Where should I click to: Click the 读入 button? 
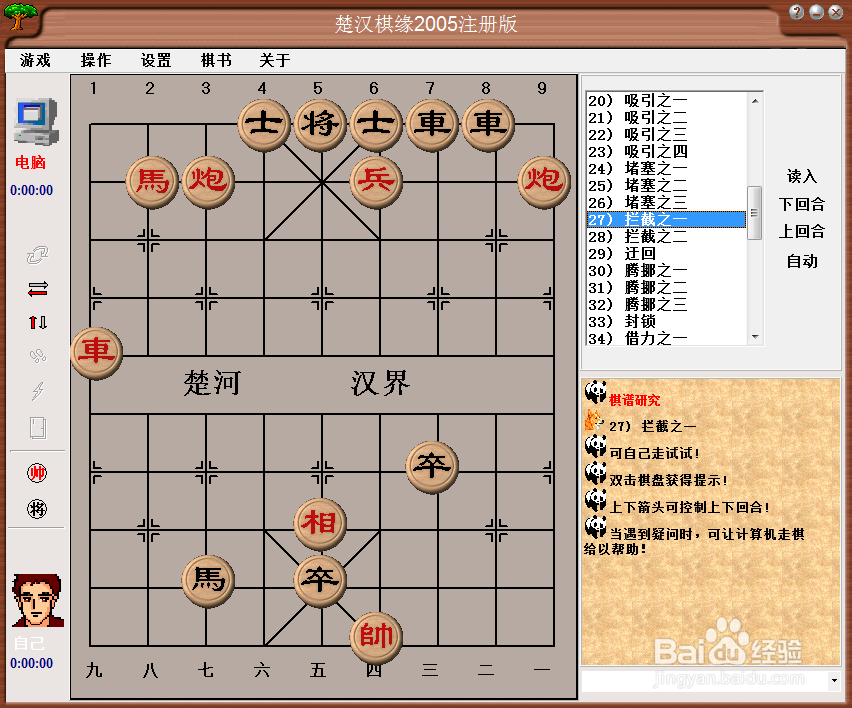[x=802, y=176]
